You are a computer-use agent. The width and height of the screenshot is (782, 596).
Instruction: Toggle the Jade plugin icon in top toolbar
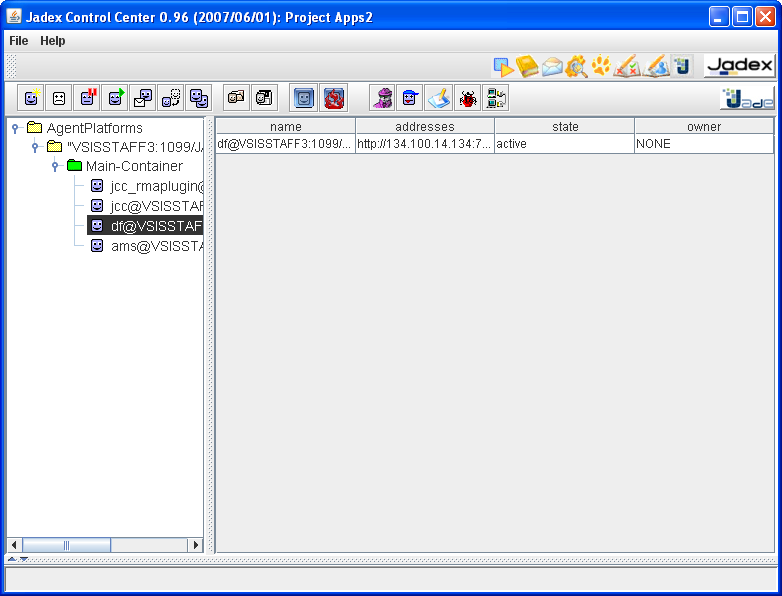pos(682,66)
